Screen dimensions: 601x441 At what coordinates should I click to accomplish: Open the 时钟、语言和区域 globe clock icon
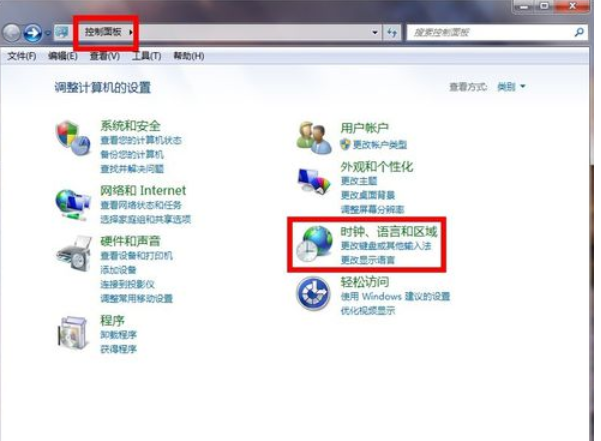[315, 244]
